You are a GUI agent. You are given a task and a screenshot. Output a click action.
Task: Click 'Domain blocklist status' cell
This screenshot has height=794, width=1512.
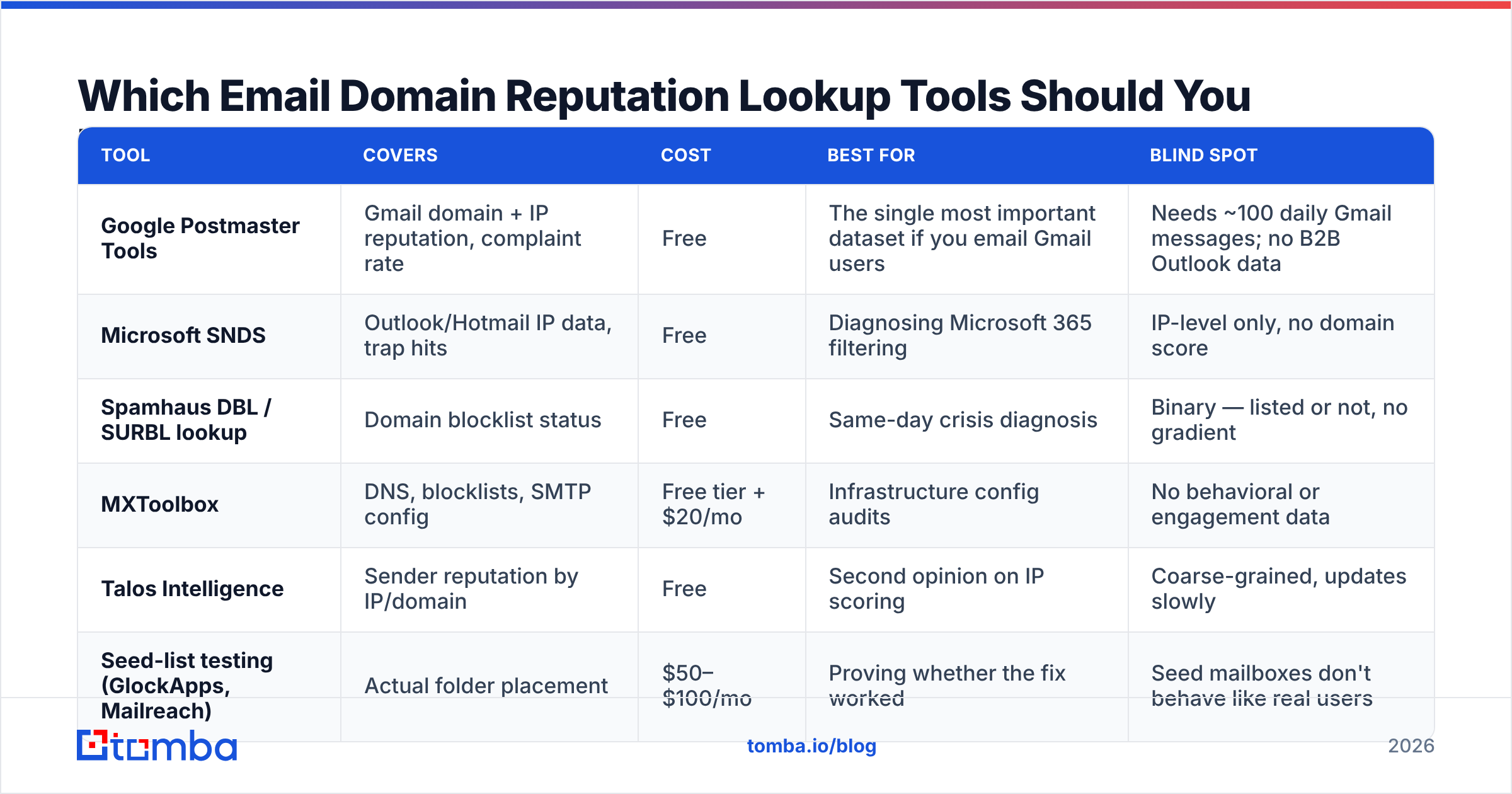tap(490, 421)
